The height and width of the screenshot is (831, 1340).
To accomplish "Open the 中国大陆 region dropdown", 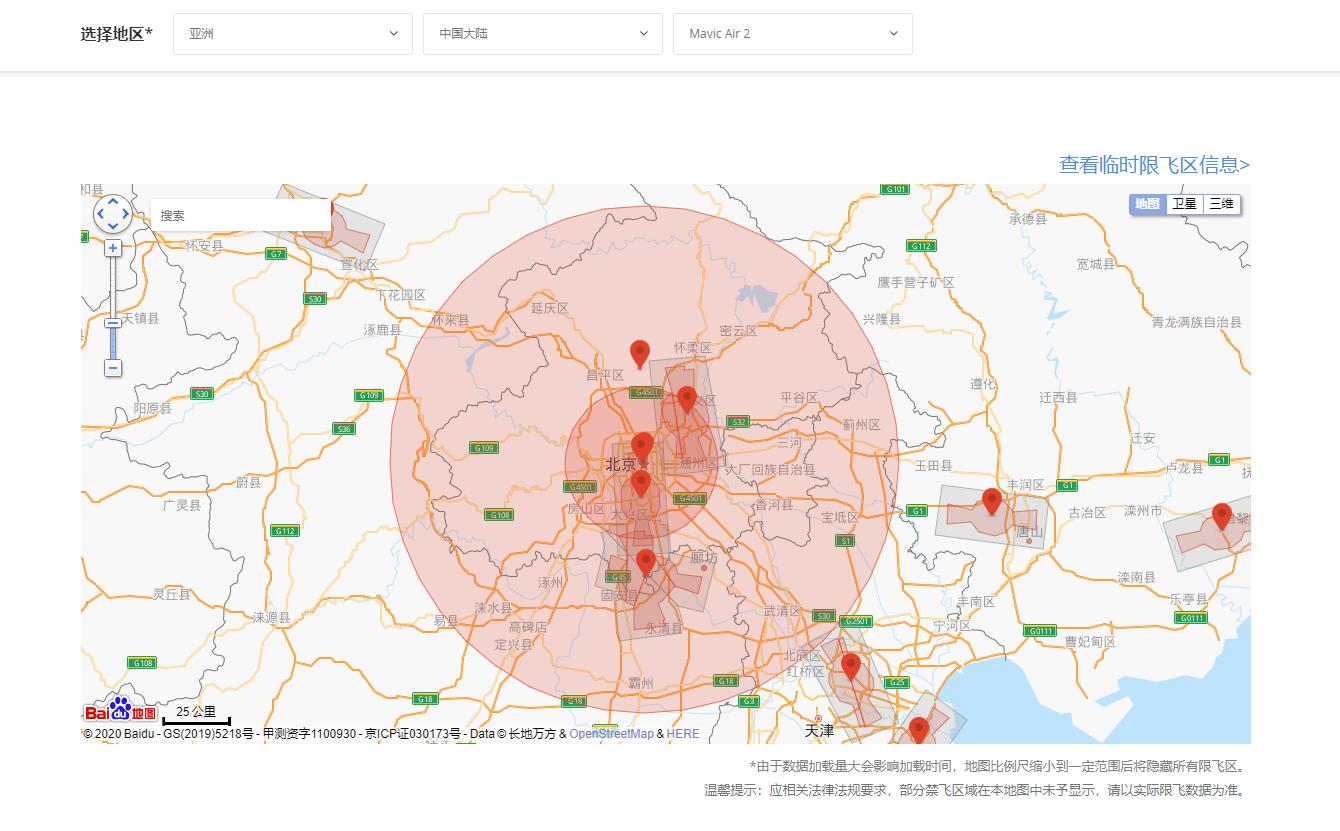I will 542,33.
